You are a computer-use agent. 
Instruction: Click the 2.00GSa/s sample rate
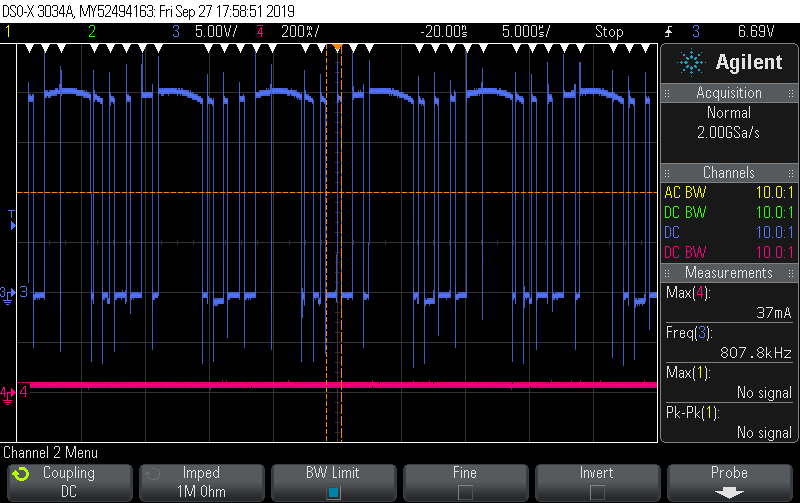[729, 133]
